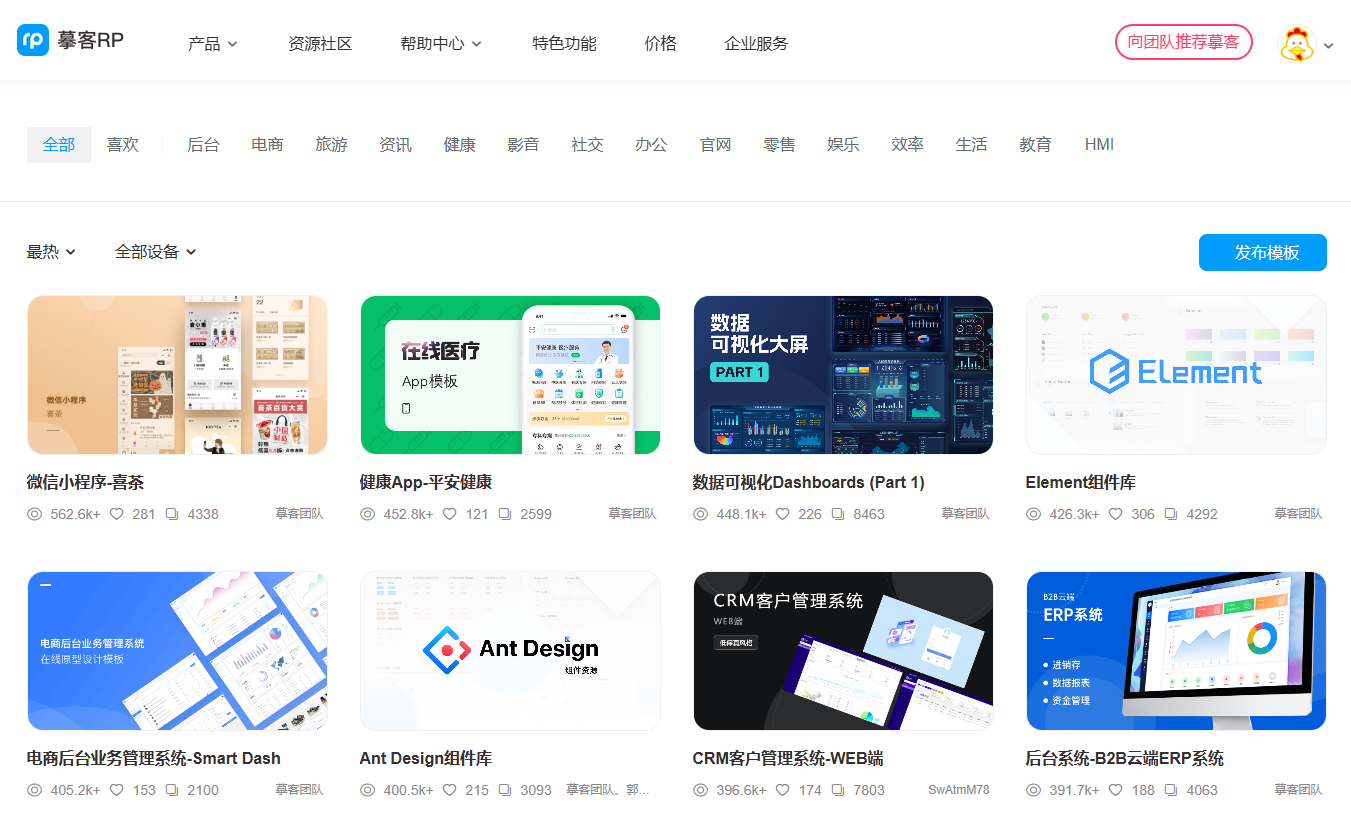Click the chevron next to the avatar

point(1328,45)
